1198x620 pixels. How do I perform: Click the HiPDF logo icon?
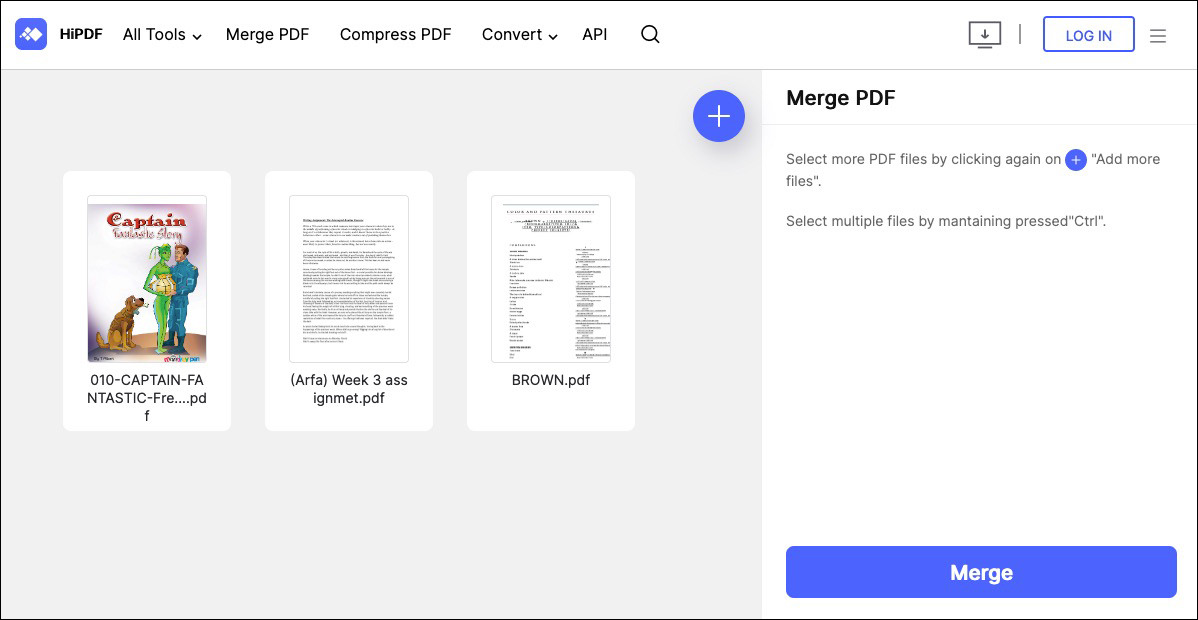(31, 34)
